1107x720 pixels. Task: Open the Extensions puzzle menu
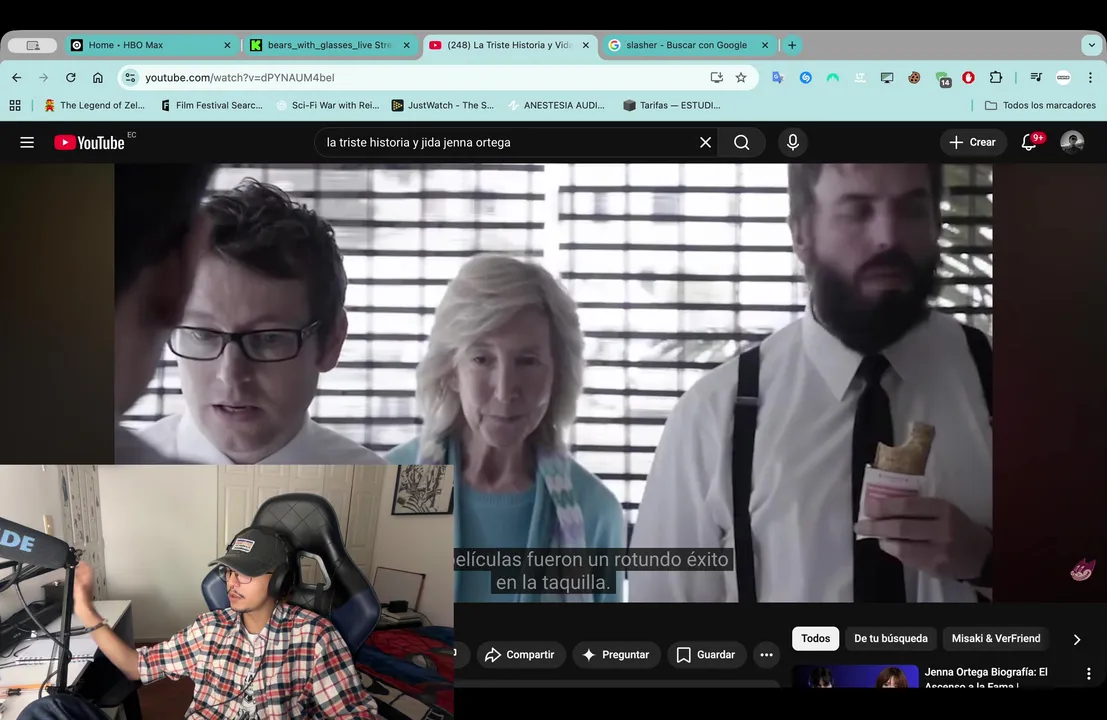point(995,78)
